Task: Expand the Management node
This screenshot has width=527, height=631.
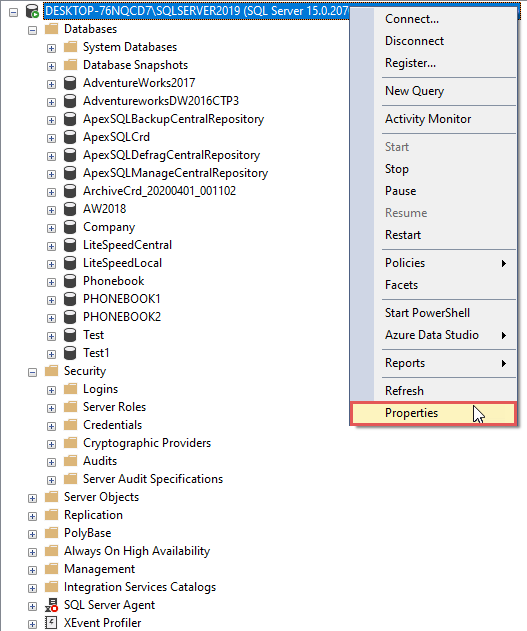Action: pyautogui.click(x=33, y=571)
